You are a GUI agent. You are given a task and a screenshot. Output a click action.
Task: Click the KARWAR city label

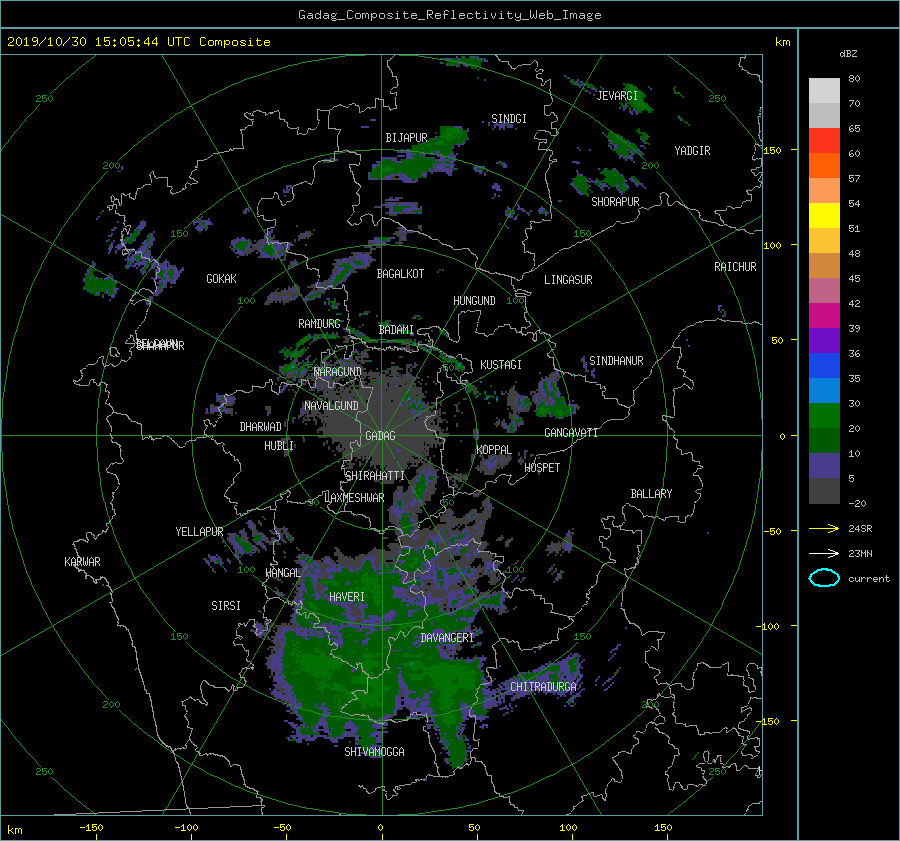click(x=82, y=561)
